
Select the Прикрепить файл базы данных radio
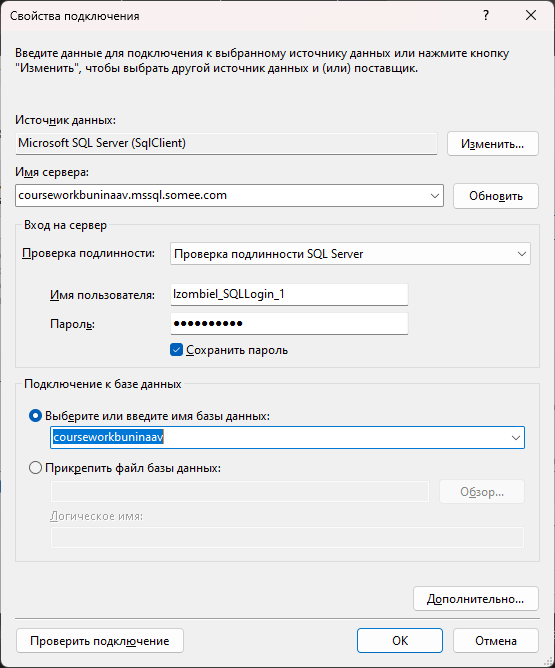point(35,468)
